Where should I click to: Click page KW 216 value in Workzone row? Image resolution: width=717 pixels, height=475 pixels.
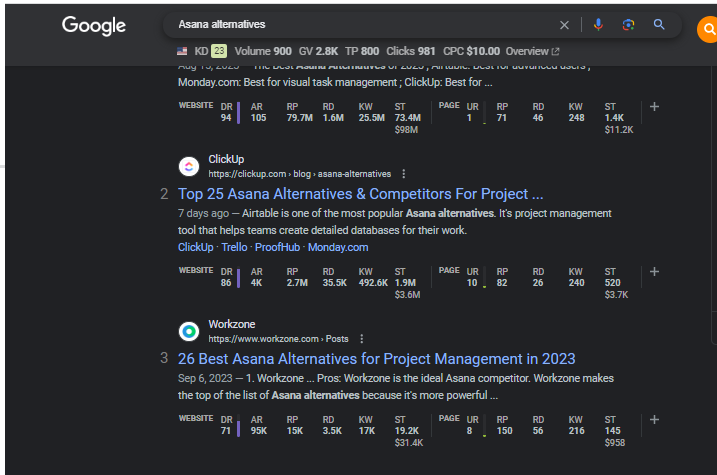(x=577, y=431)
